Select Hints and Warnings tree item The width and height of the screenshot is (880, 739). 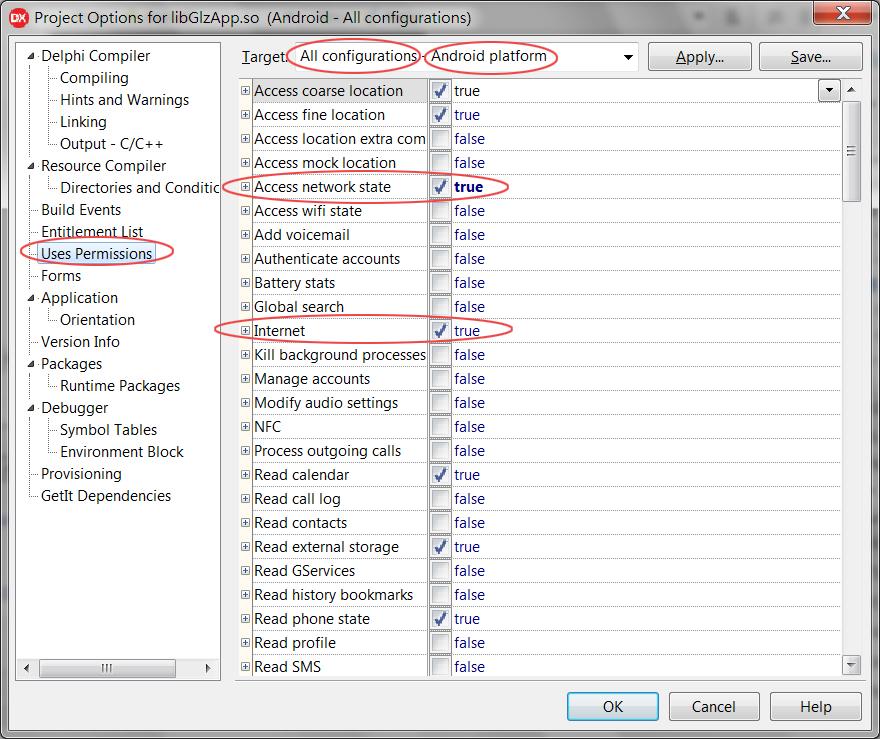(125, 100)
